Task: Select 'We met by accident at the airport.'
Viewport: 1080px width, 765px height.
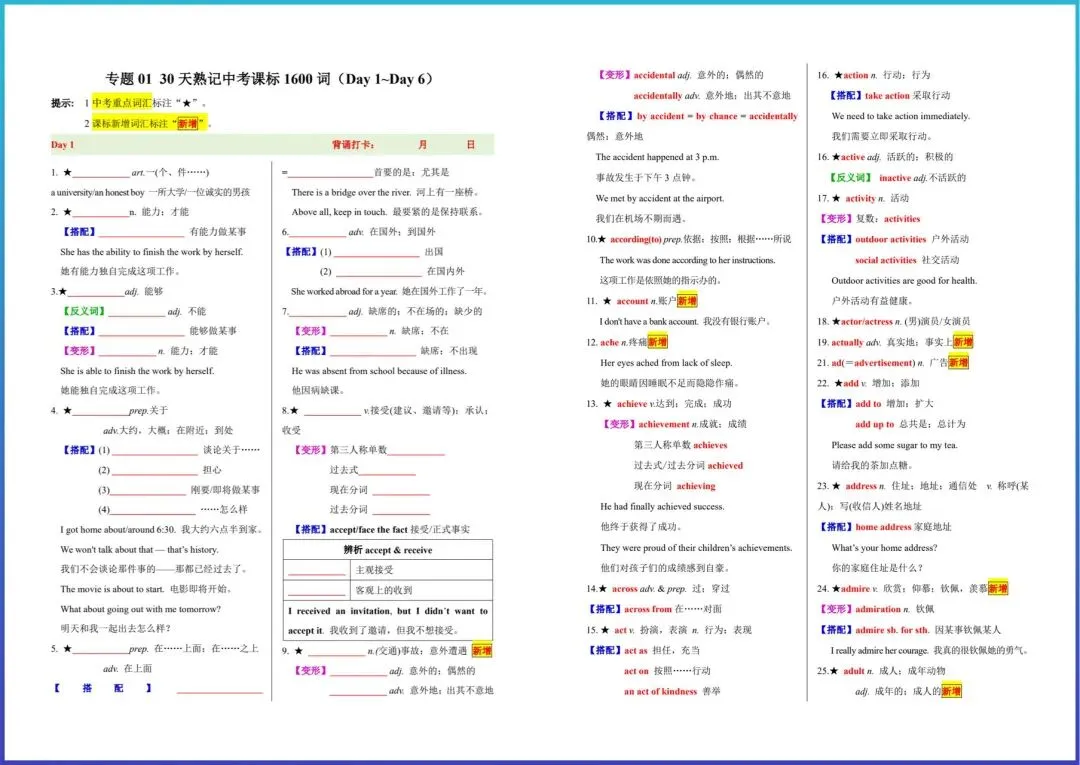Action: (x=660, y=198)
